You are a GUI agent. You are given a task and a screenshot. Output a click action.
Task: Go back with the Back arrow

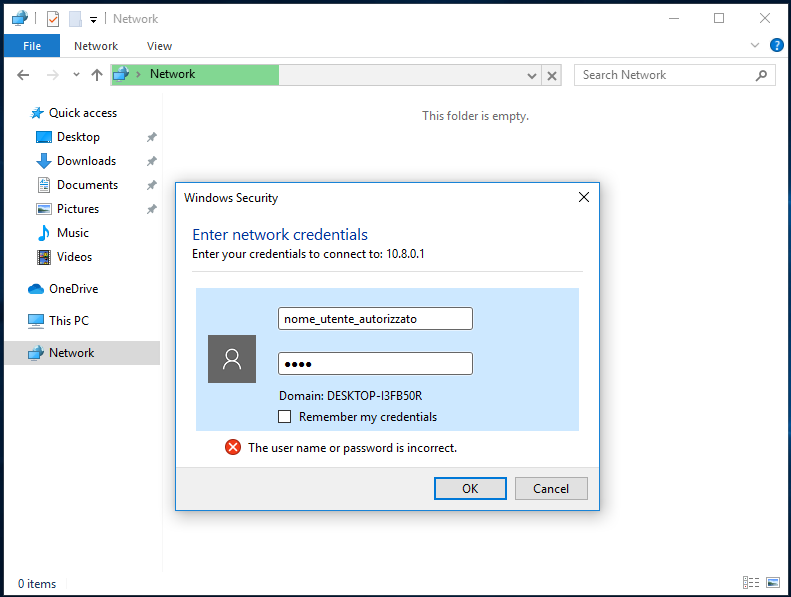23,75
